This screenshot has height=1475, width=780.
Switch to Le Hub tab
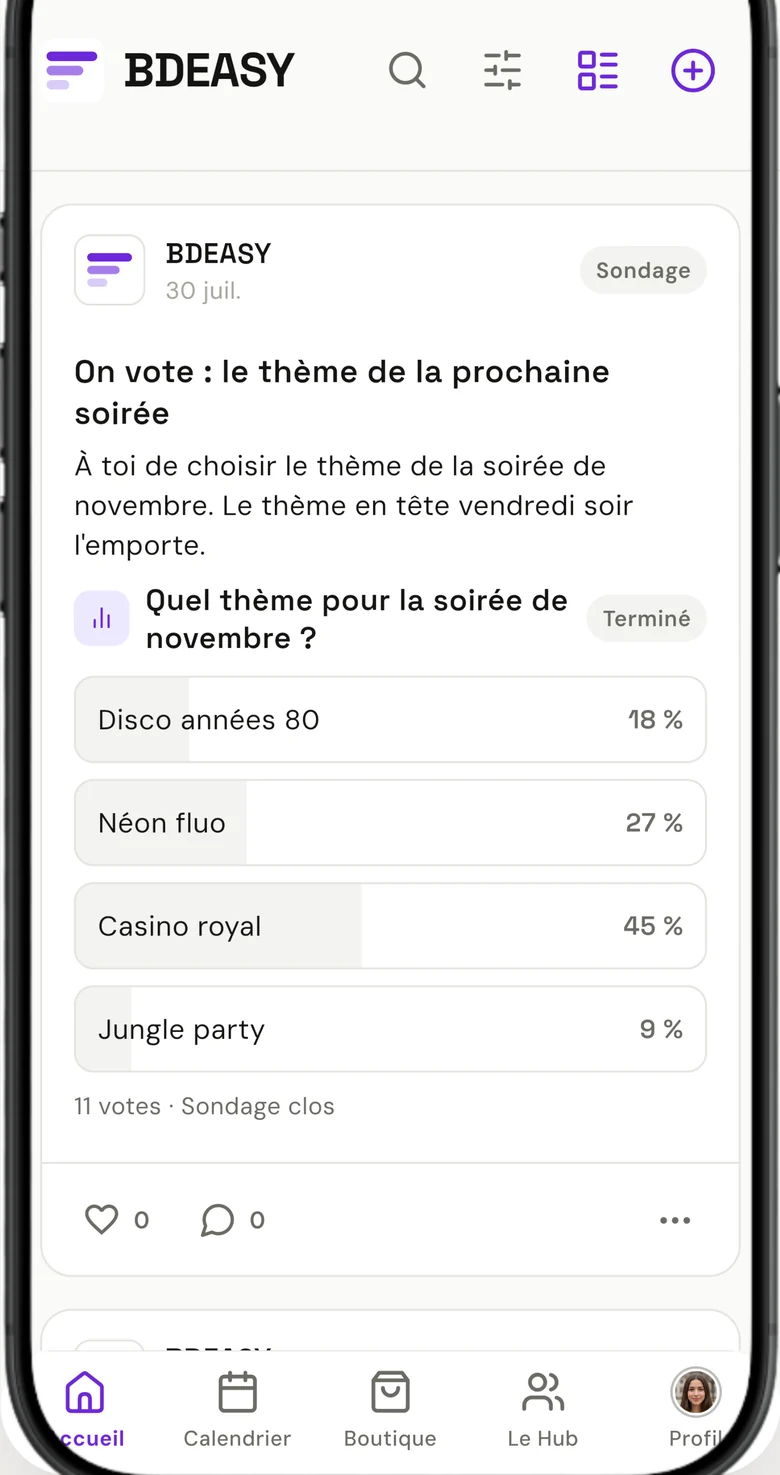point(543,1410)
